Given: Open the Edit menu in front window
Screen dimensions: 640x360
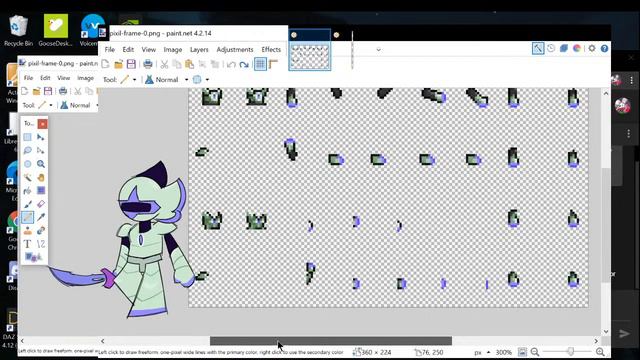Looking at the screenshot, I should 128,49.
